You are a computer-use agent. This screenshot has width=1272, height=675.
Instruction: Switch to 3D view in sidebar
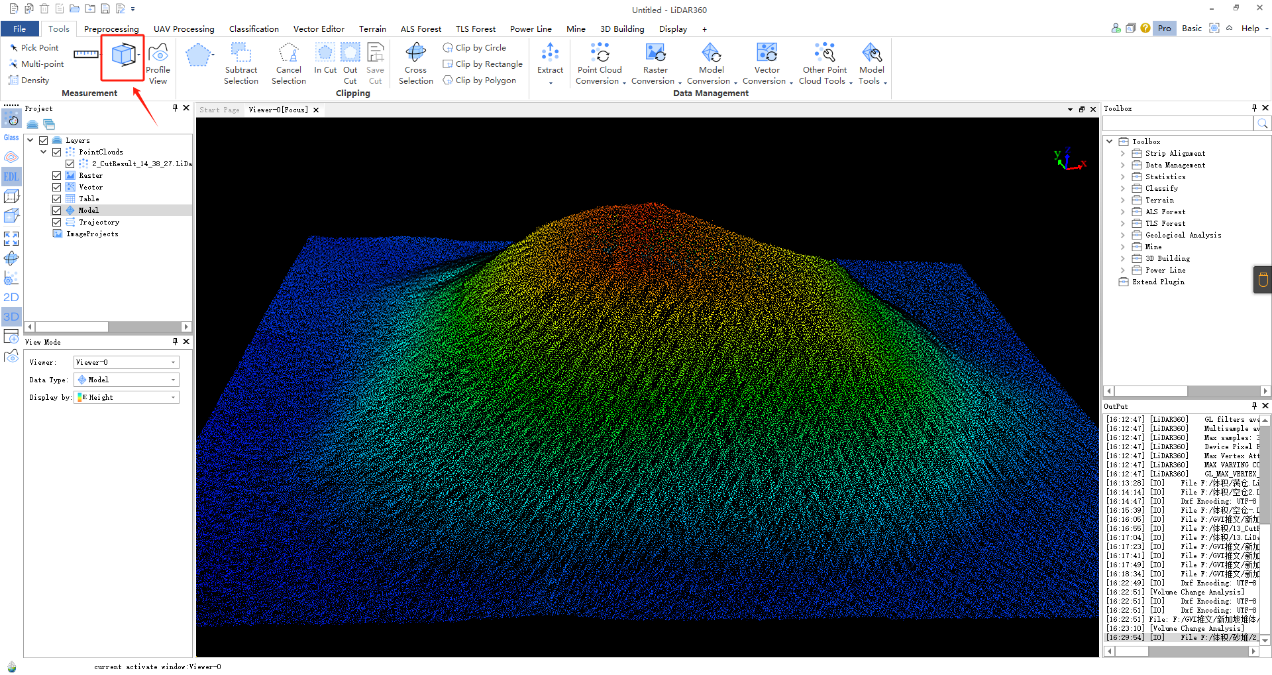click(11, 316)
